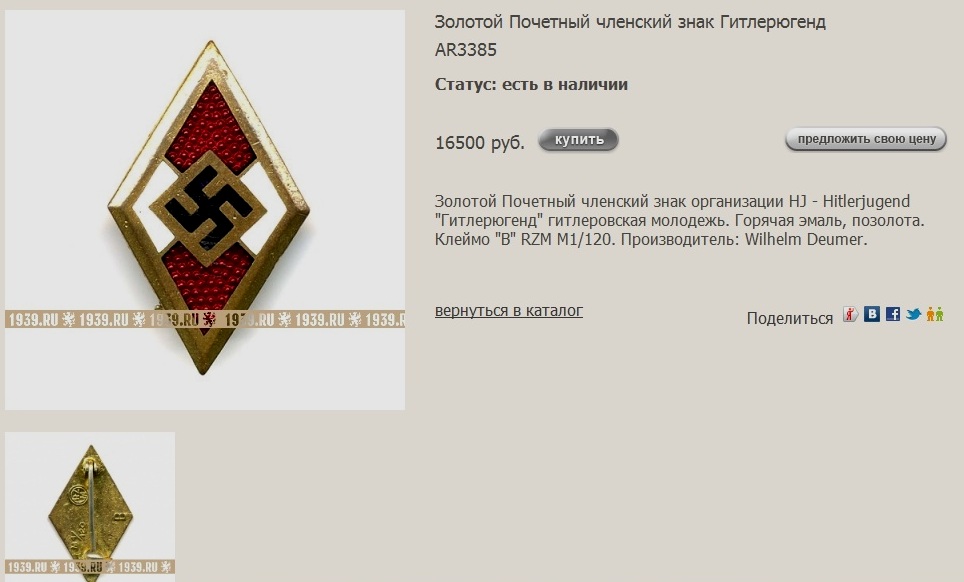
Task: Click the купить buy button
Action: click(x=579, y=140)
